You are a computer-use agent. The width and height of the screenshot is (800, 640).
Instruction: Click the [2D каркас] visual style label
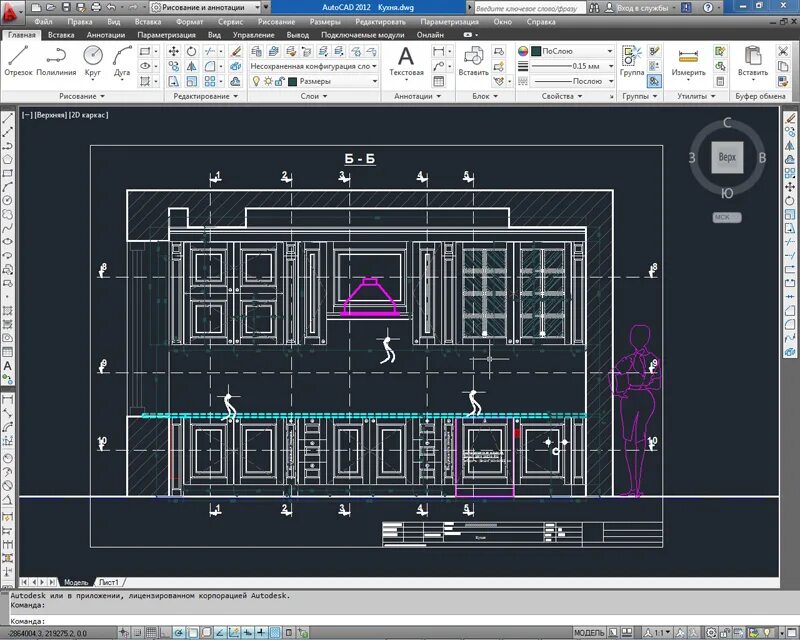point(89,115)
